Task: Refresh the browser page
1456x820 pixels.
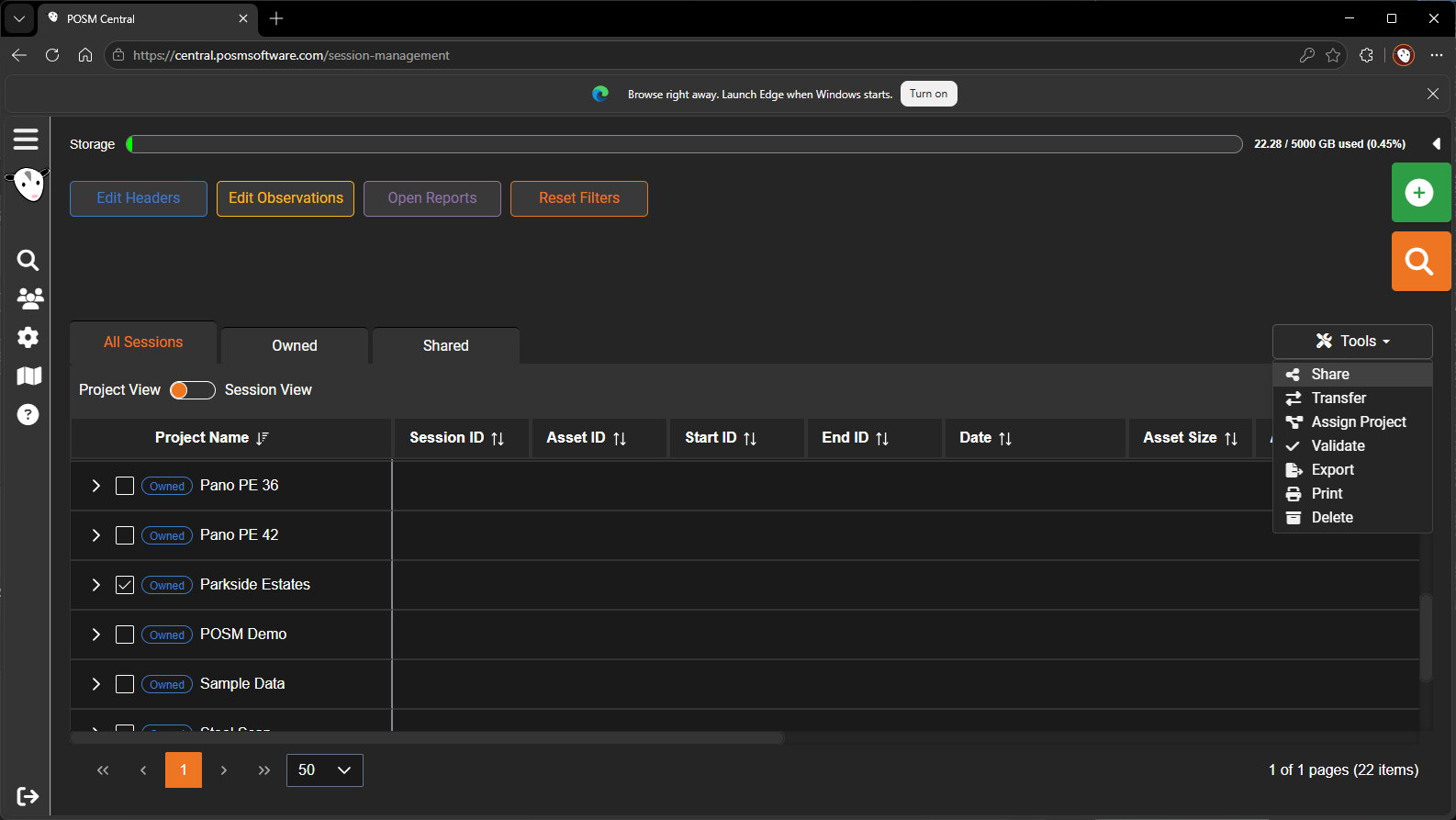Action: (x=52, y=55)
